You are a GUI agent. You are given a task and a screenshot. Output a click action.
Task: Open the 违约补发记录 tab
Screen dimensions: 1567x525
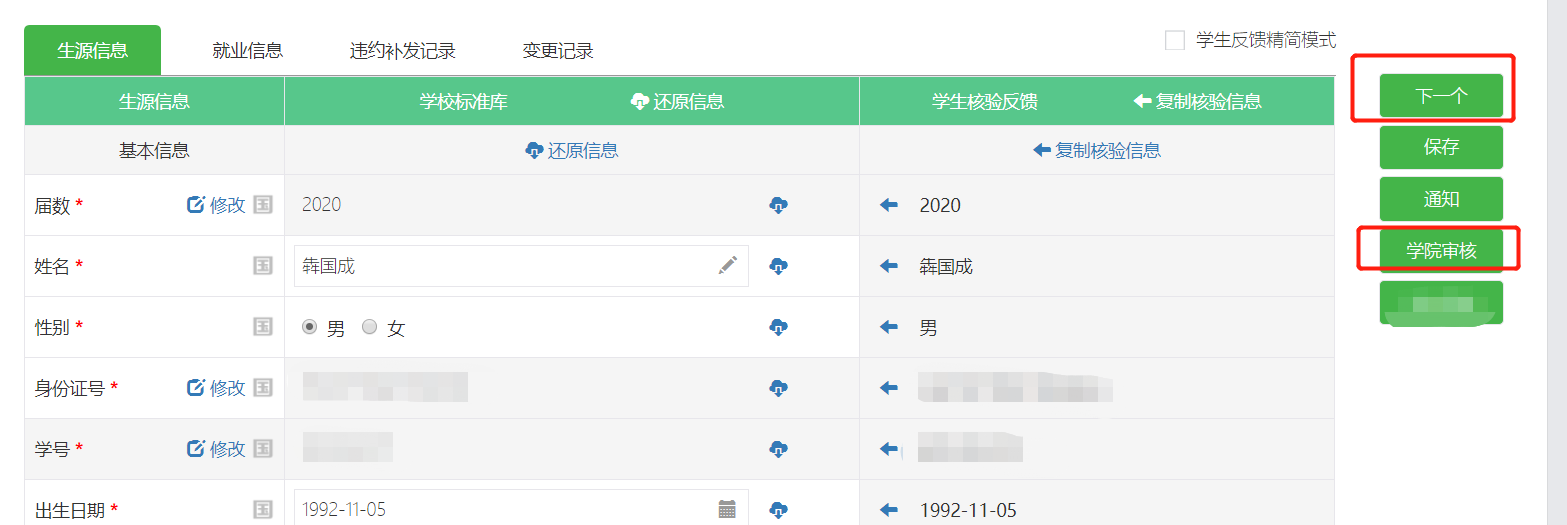[x=402, y=50]
